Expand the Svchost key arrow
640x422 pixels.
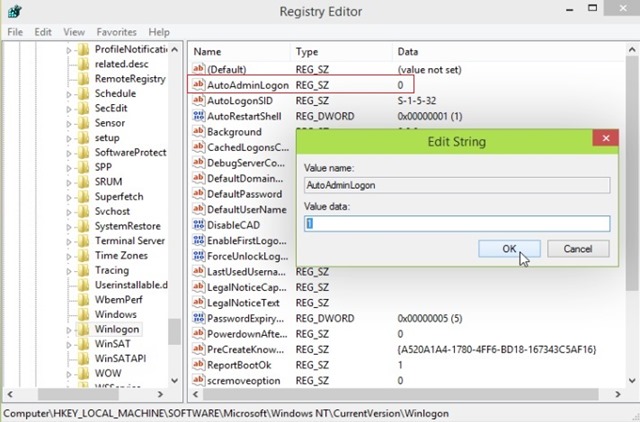(x=69, y=212)
